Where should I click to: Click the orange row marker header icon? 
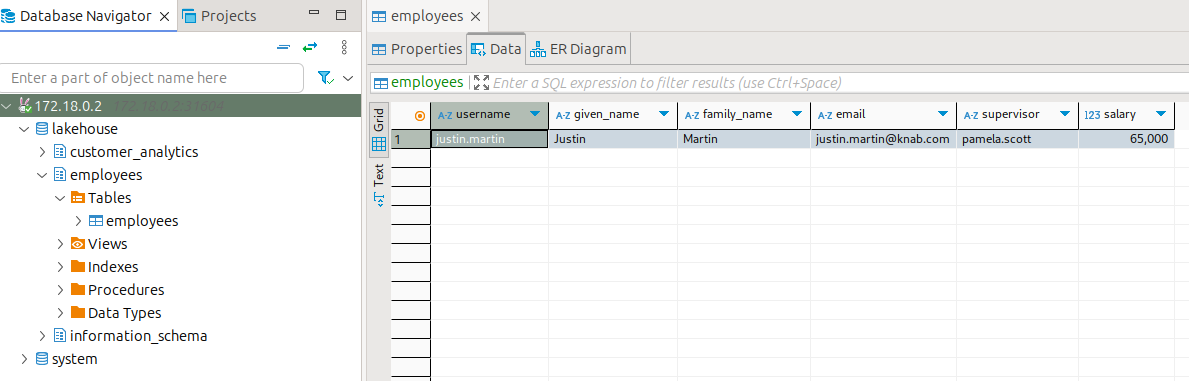420,115
